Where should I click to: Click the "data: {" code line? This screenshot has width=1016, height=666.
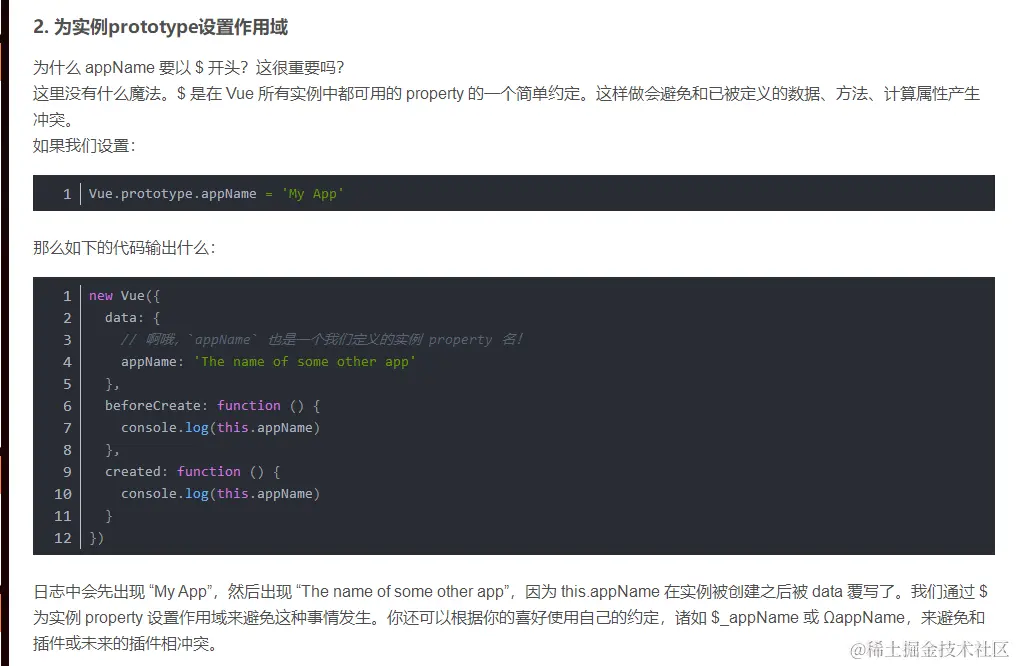pyautogui.click(x=132, y=318)
